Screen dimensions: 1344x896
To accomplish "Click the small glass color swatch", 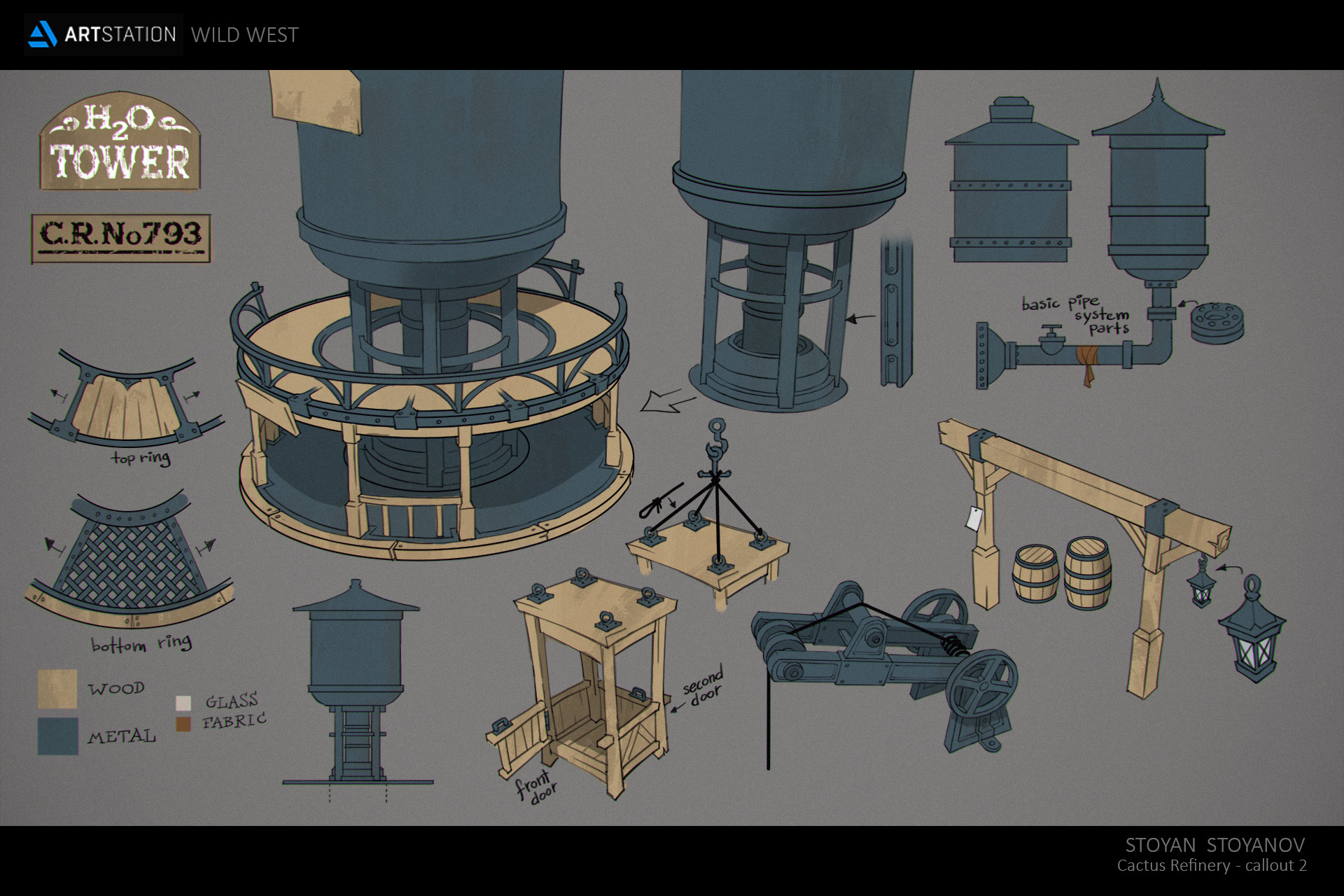I will click(x=183, y=703).
